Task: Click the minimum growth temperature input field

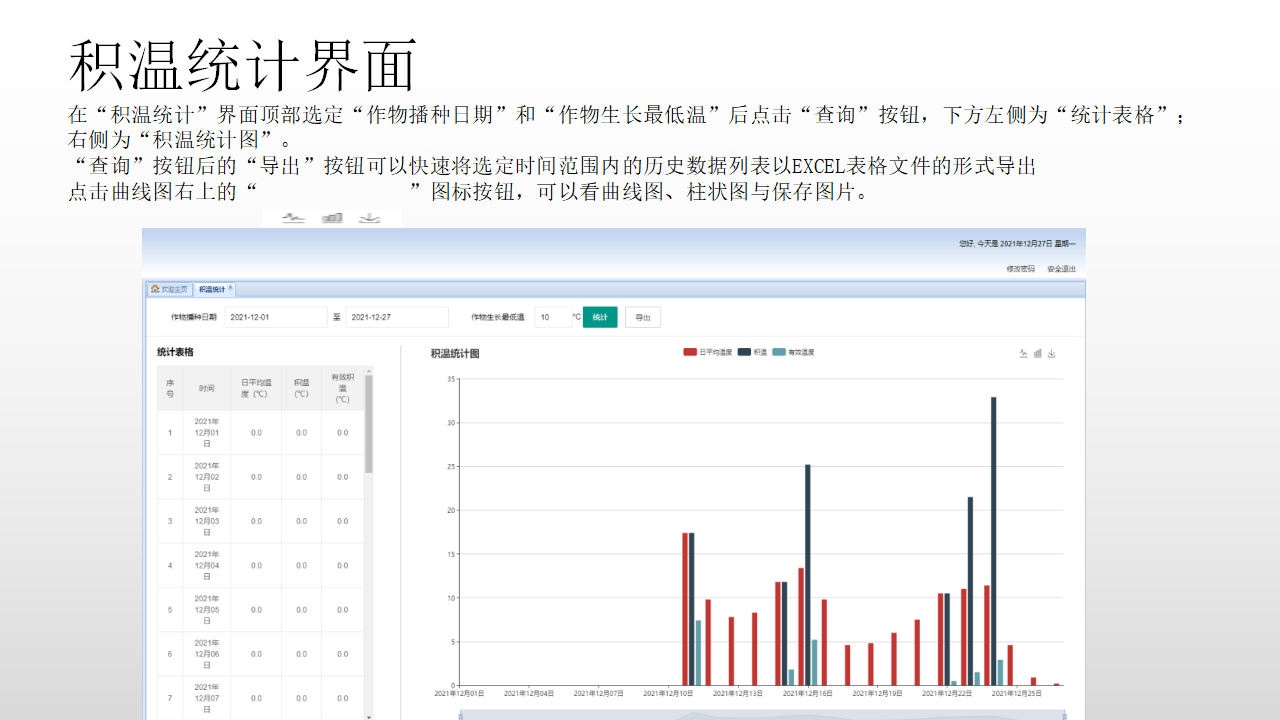Action: (552, 317)
